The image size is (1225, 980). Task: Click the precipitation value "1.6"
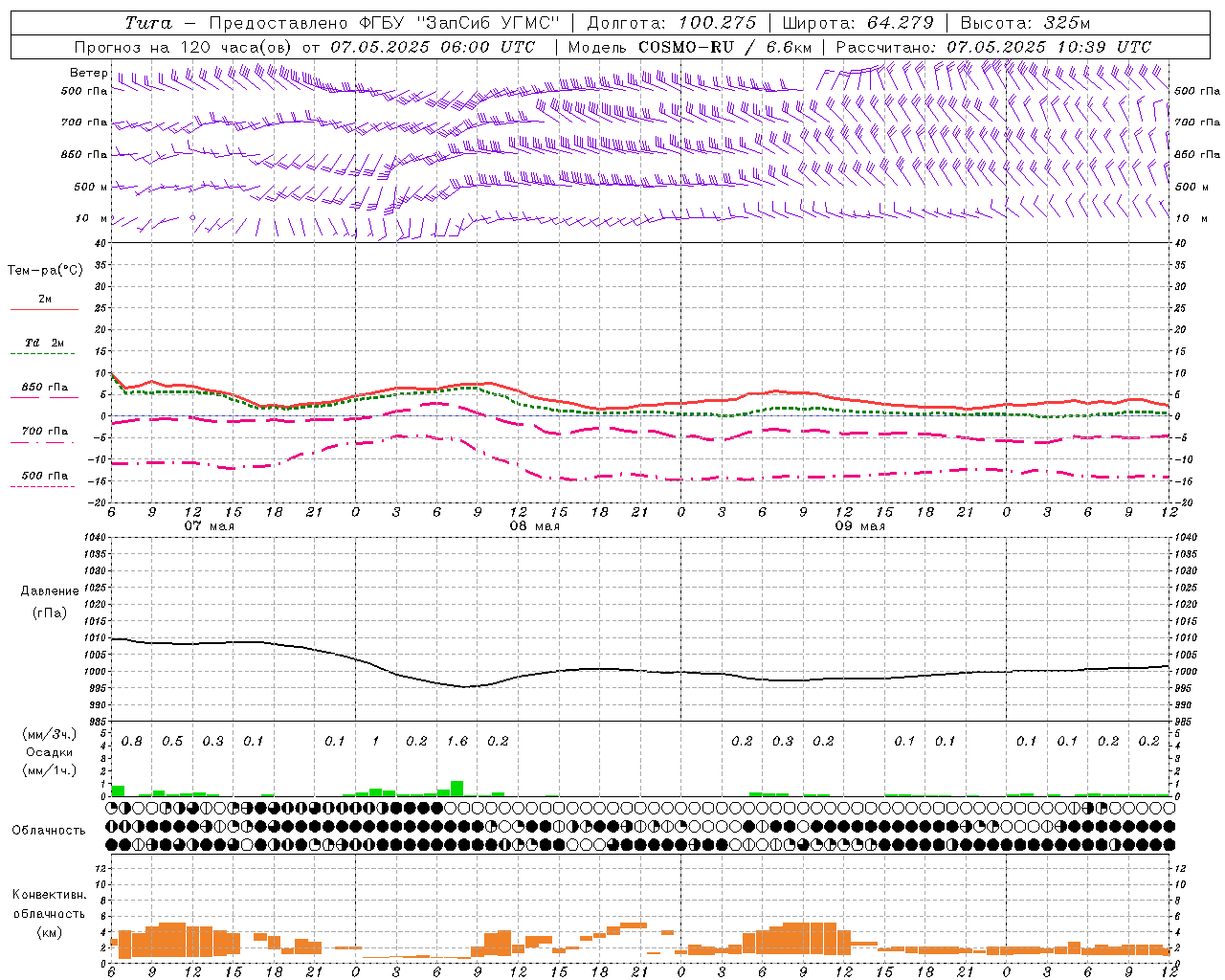point(457,742)
